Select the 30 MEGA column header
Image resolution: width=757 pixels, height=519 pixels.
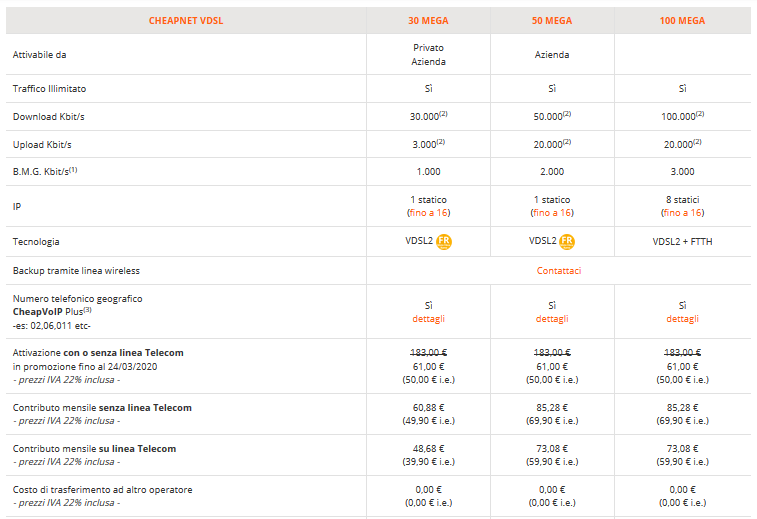tap(428, 21)
